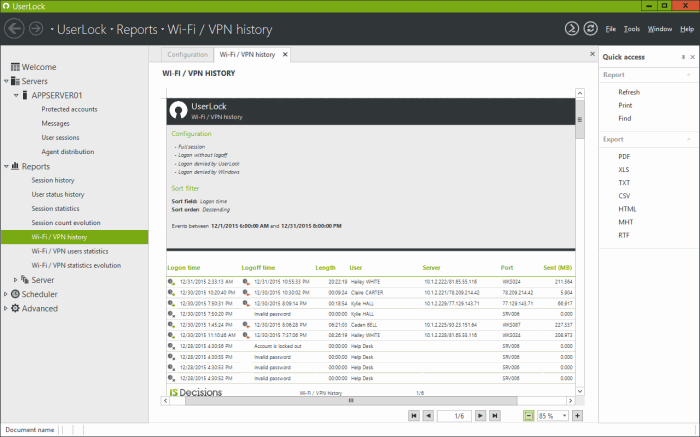Open Agent distribution in tree
700x437 pixels.
(x=68, y=152)
